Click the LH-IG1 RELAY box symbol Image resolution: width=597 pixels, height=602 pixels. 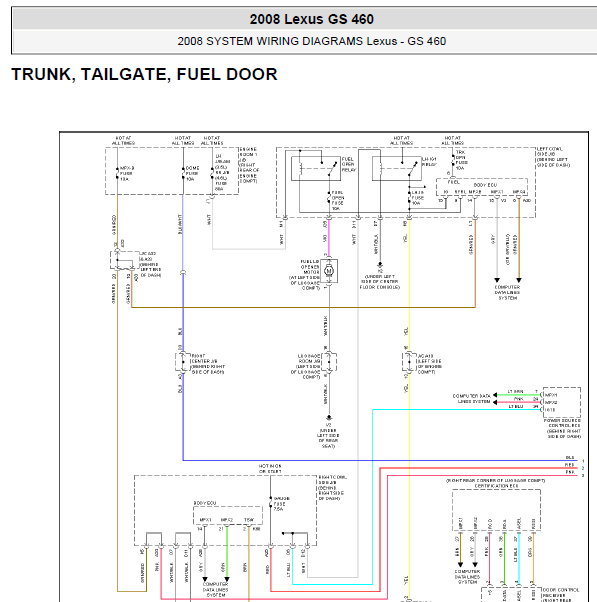coord(397,168)
